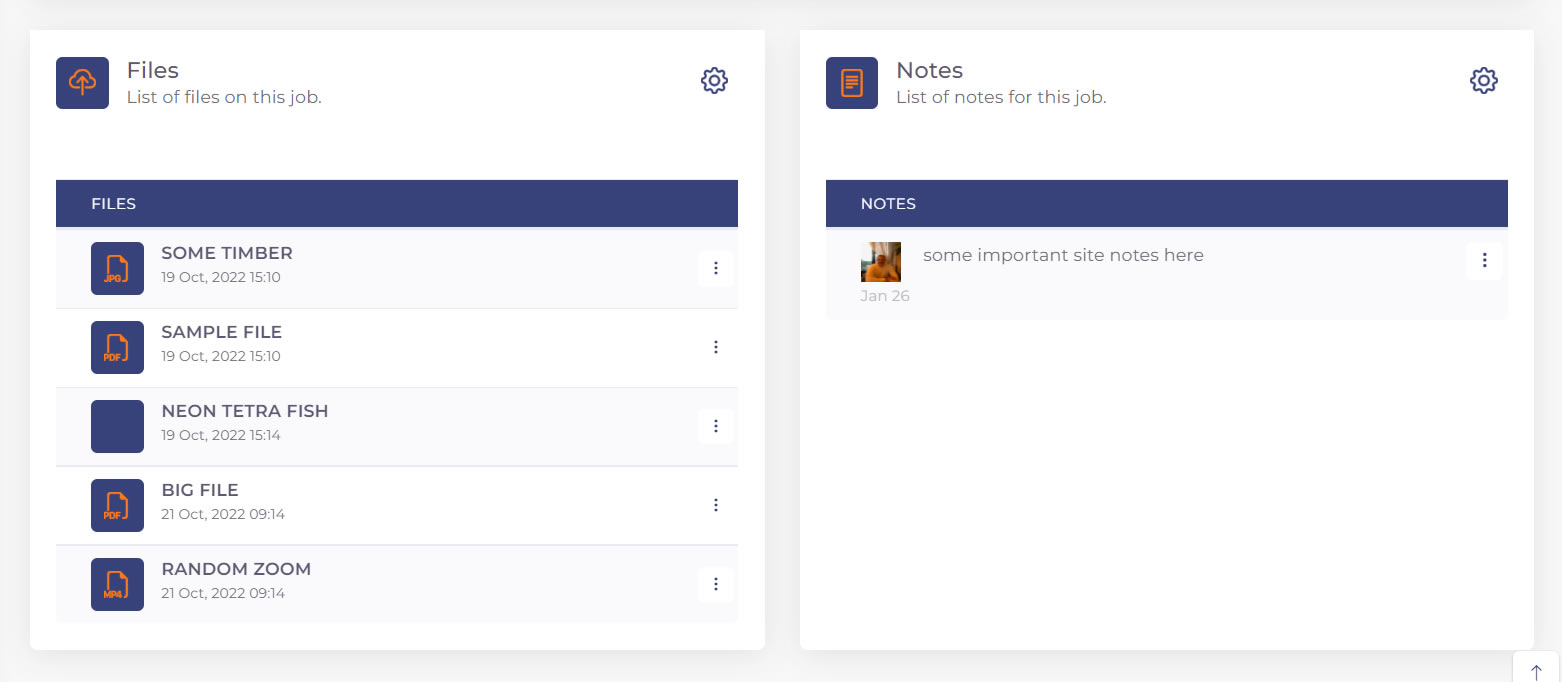
Task: Click the PDF icon for Sample File
Action: (x=117, y=347)
